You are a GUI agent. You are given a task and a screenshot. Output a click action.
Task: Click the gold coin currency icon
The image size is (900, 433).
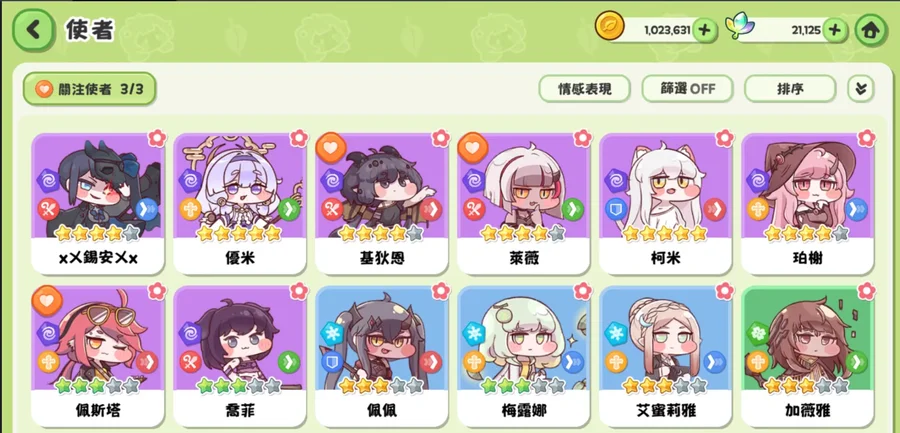tap(610, 27)
